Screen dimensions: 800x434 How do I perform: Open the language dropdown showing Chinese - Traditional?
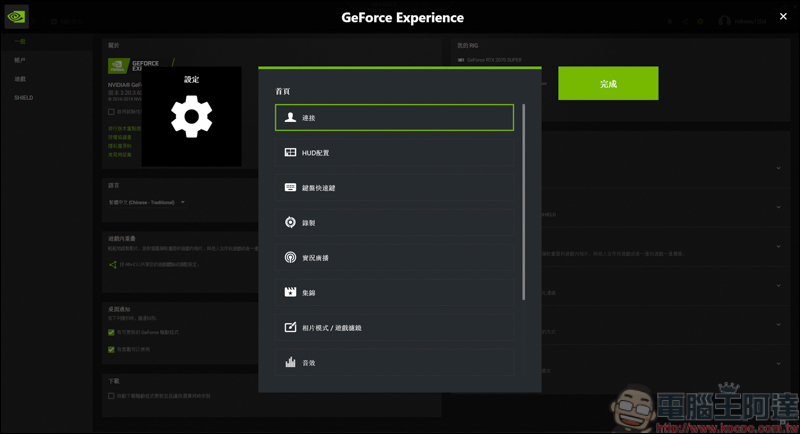click(148, 203)
